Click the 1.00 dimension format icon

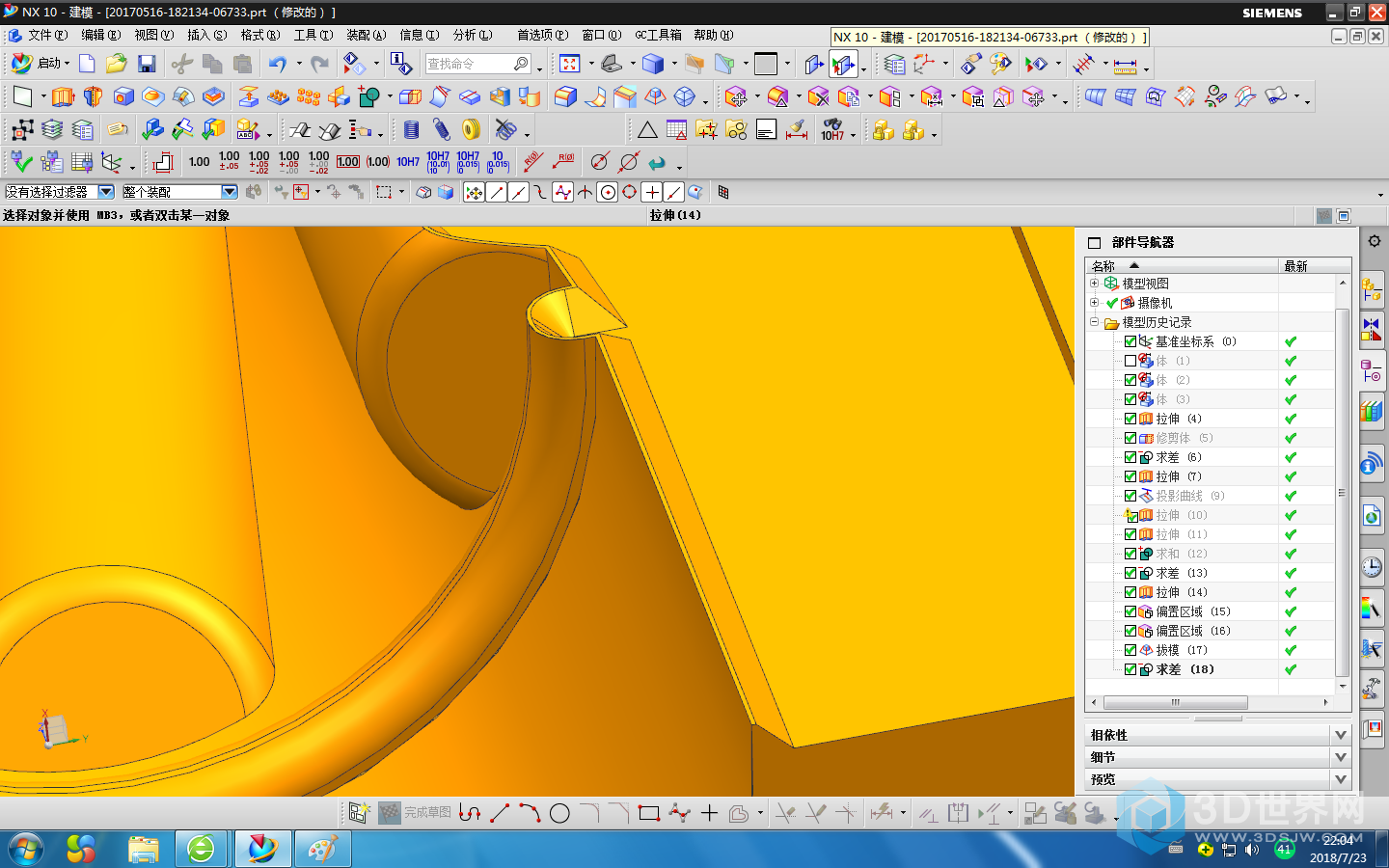(200, 162)
